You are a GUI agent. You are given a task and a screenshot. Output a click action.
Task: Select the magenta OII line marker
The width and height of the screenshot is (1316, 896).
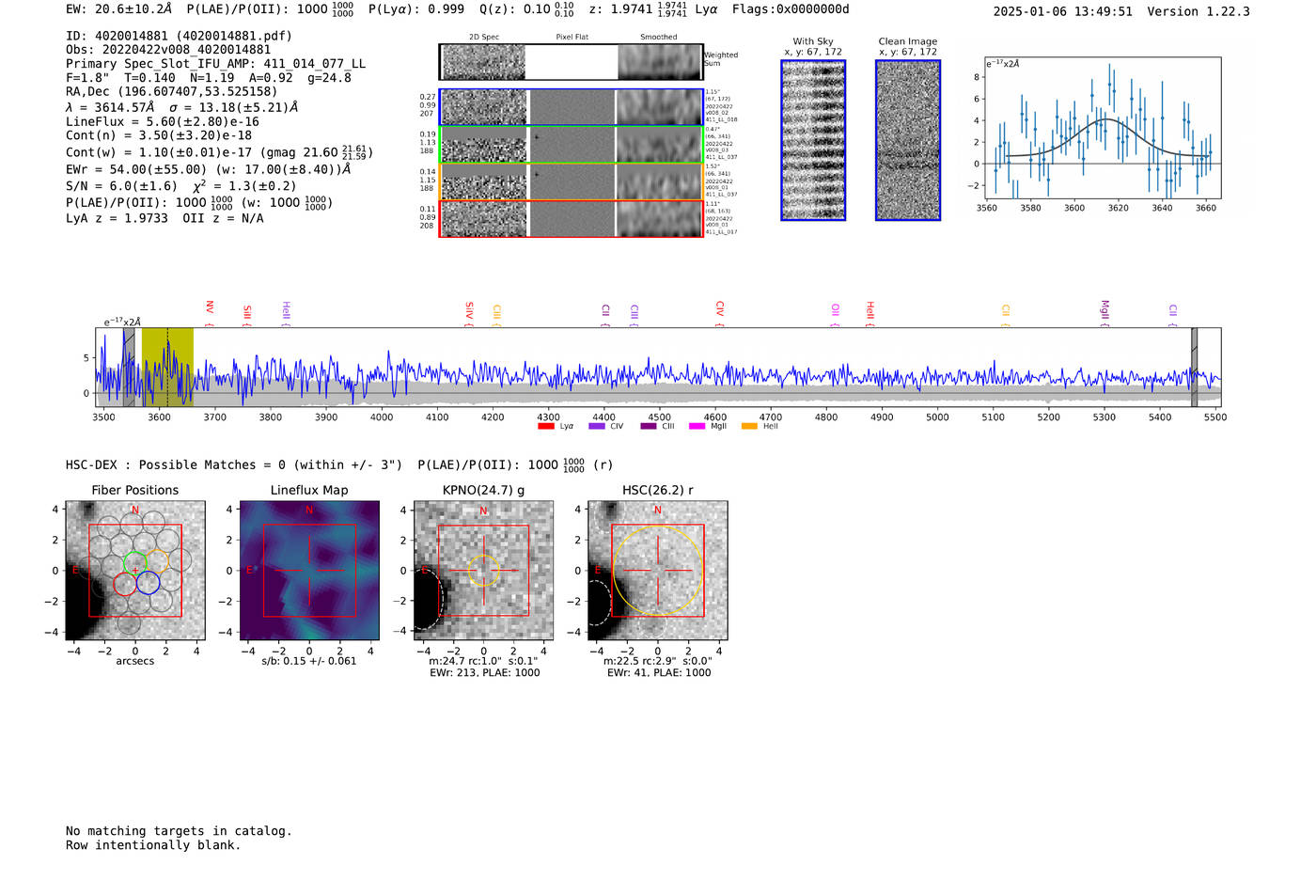pos(834,315)
